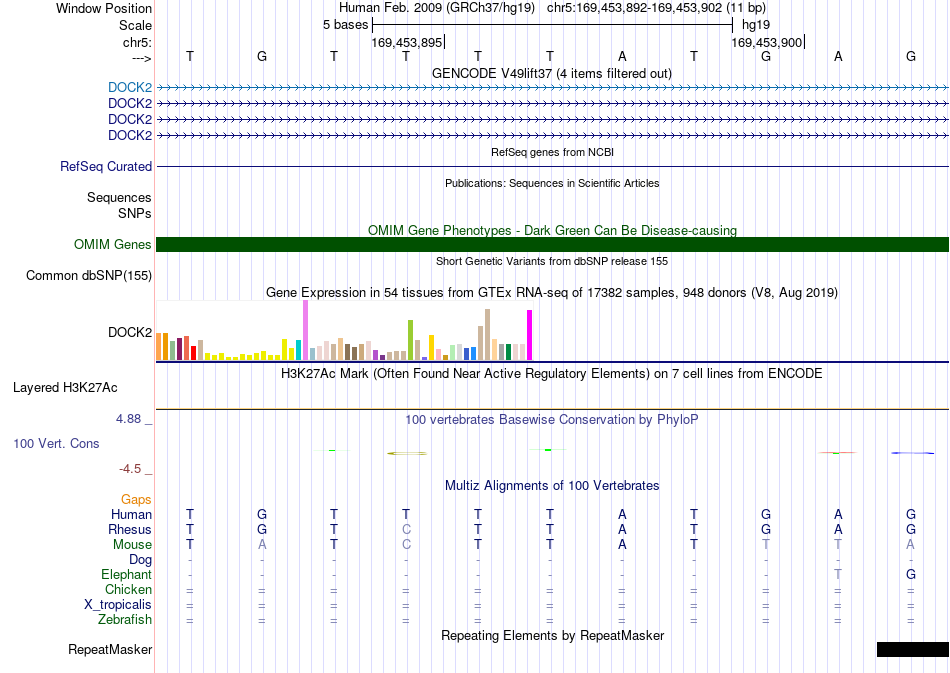Select the Common dbSNP(155) track label
Image resolution: width=950 pixels, height=673 pixels.
click(89, 276)
